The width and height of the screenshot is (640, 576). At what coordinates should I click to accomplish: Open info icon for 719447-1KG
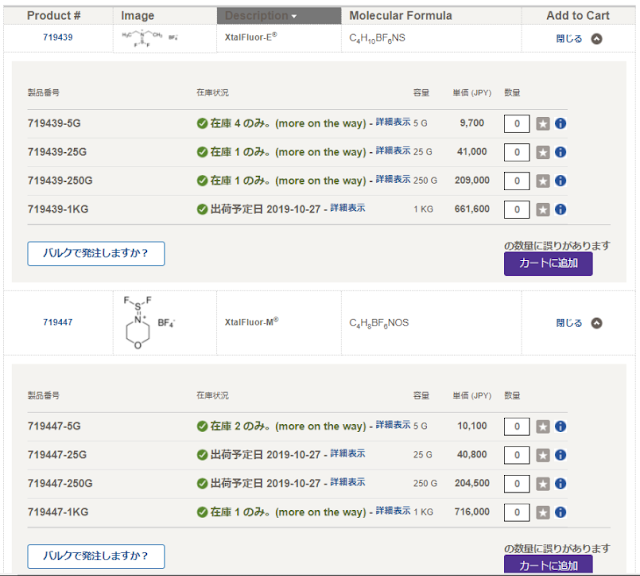560,512
